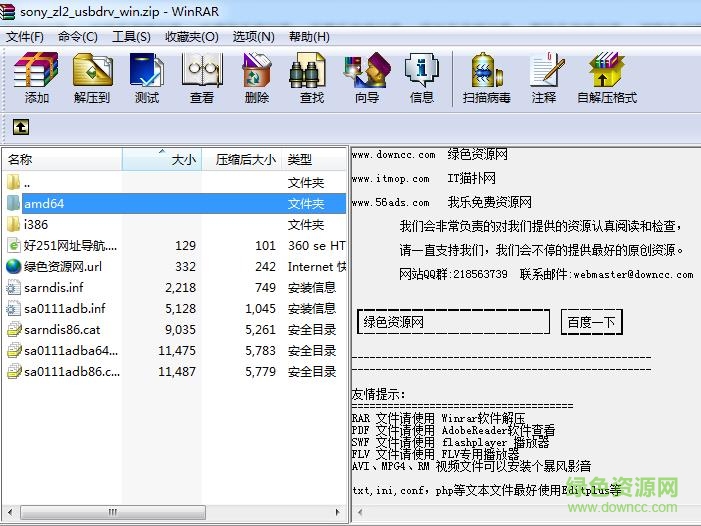Open the 注释 (Comment) tool
The height and width of the screenshot is (526, 701).
coord(544,78)
